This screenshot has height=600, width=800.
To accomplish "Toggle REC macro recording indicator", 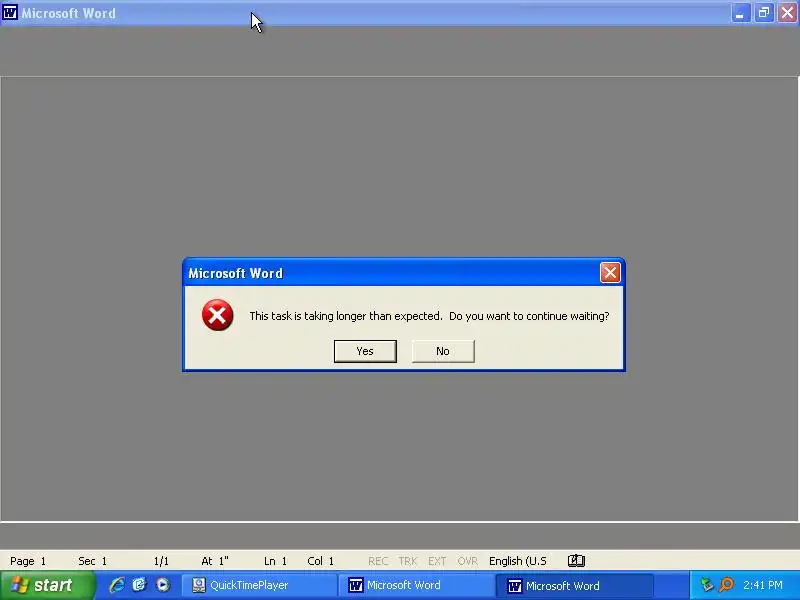I will [378, 561].
